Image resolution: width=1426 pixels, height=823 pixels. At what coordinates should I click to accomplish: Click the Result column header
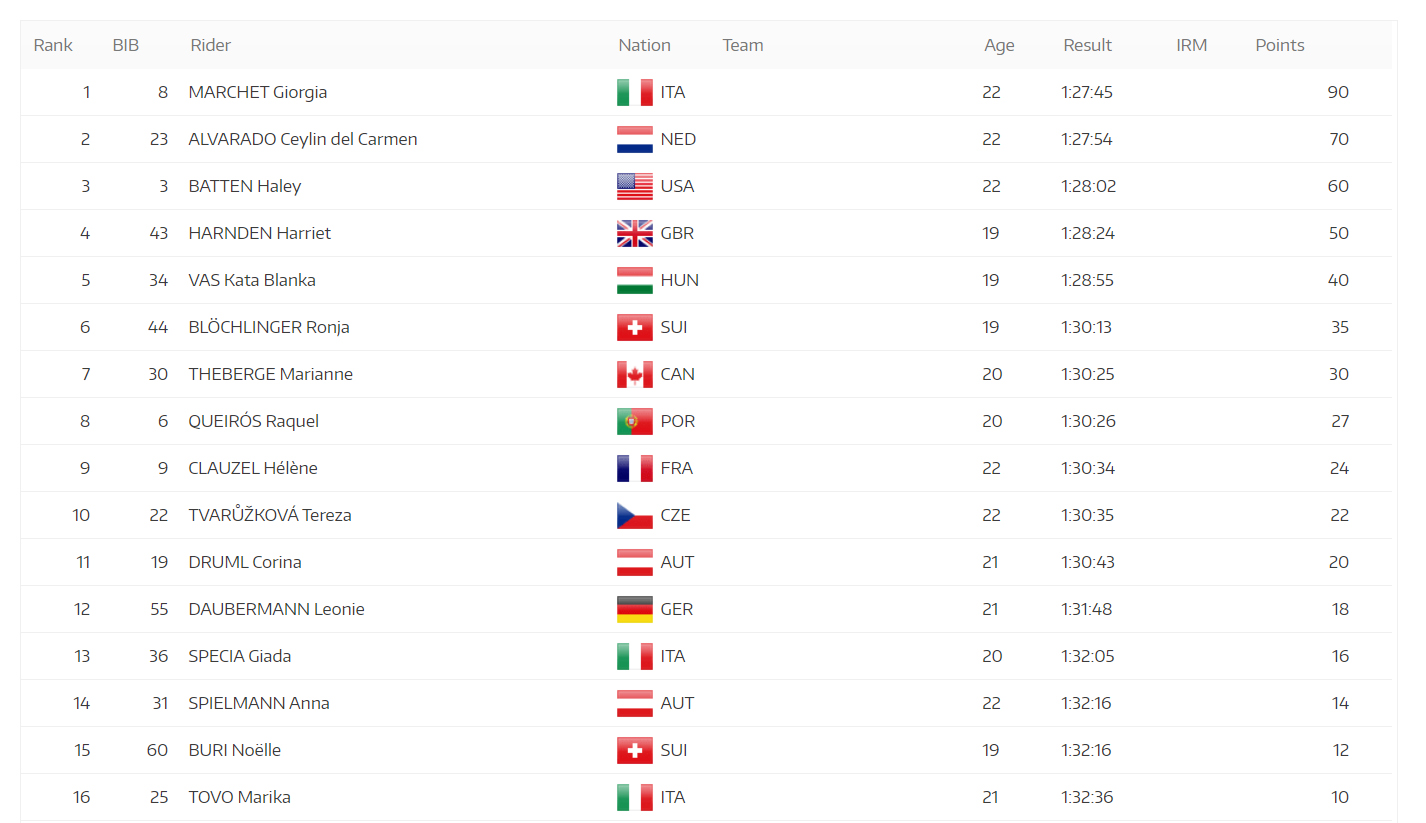tap(1087, 45)
